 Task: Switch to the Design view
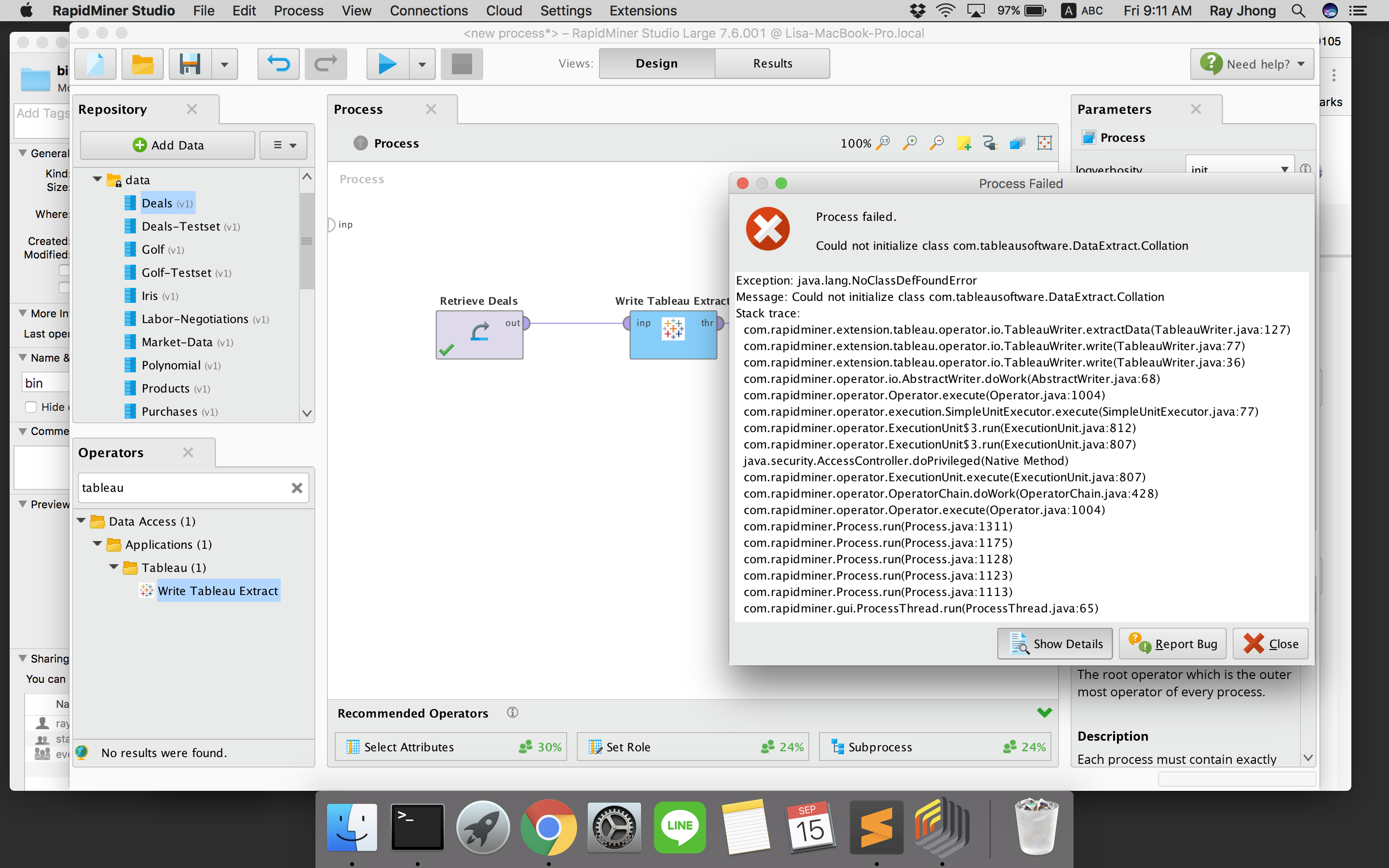656,63
